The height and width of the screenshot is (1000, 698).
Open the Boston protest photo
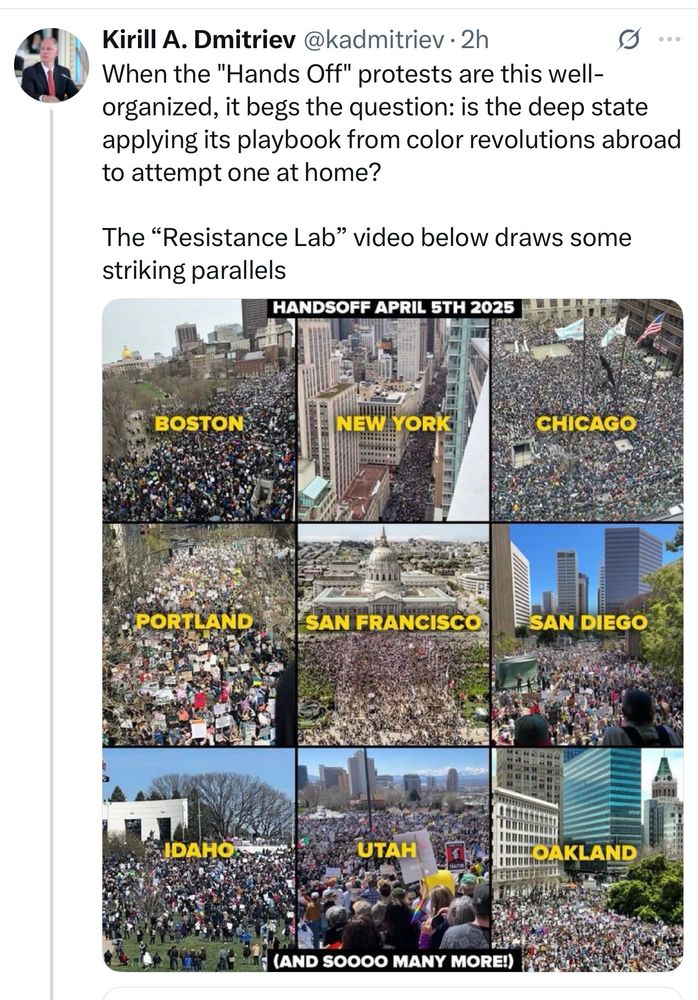pos(199,410)
